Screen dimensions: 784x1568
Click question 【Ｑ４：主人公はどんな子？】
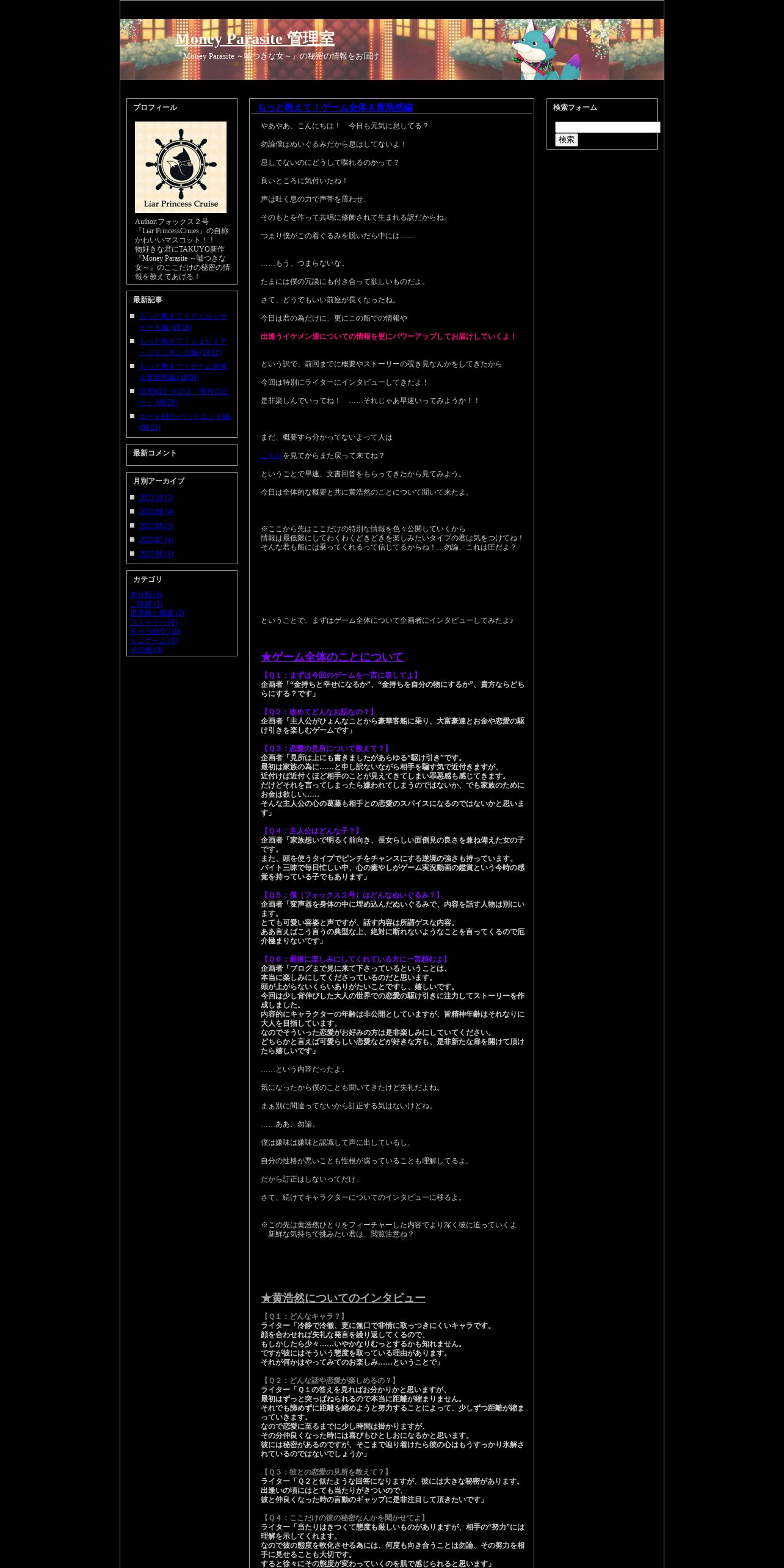[x=311, y=831]
